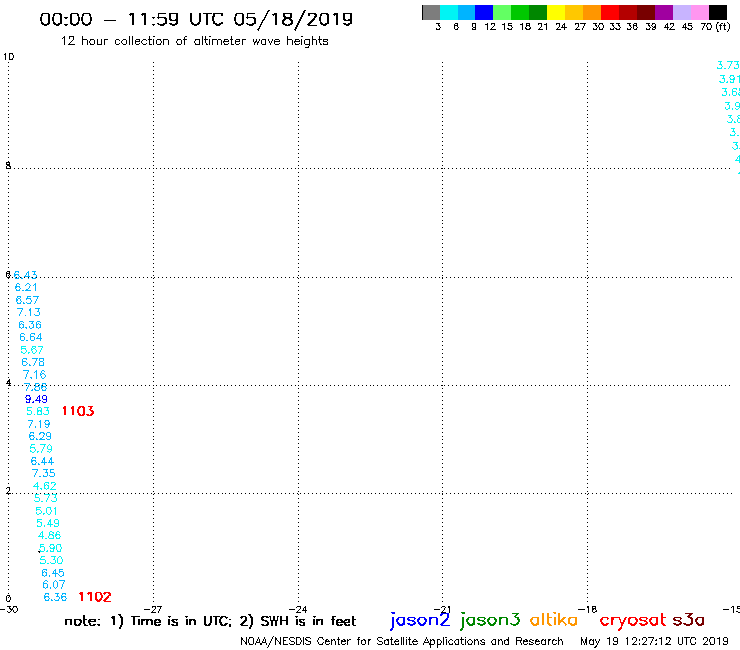
Task: Click the blue jason2 satellite label
Action: [x=420, y=620]
